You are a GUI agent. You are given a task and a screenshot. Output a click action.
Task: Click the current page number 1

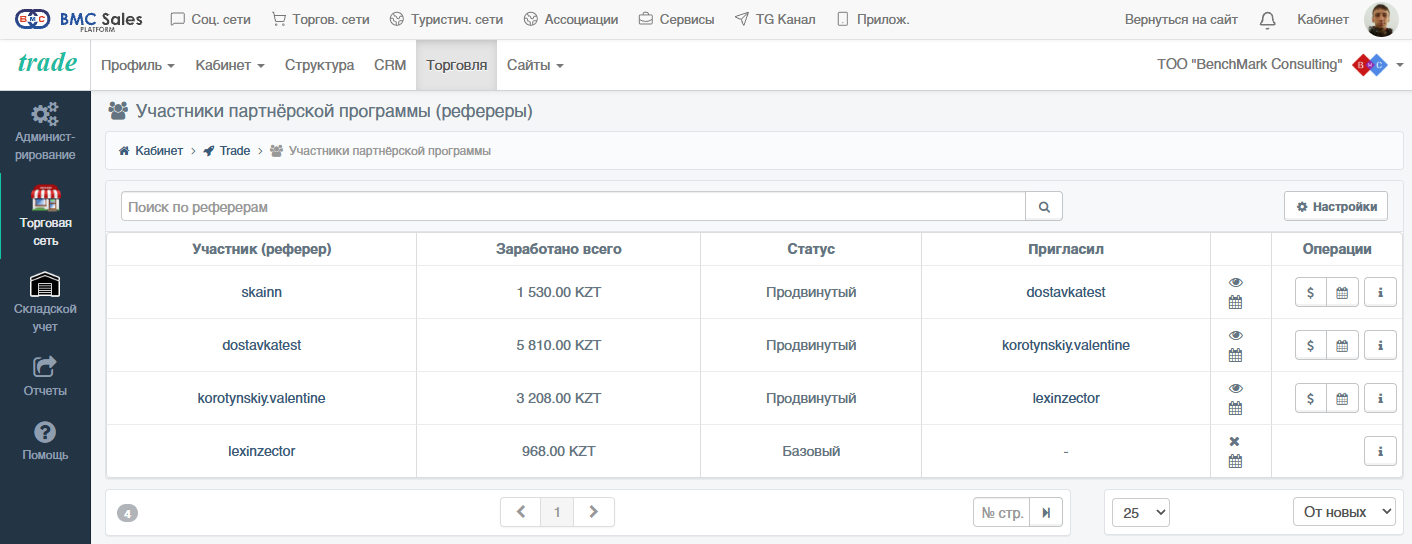point(557,512)
